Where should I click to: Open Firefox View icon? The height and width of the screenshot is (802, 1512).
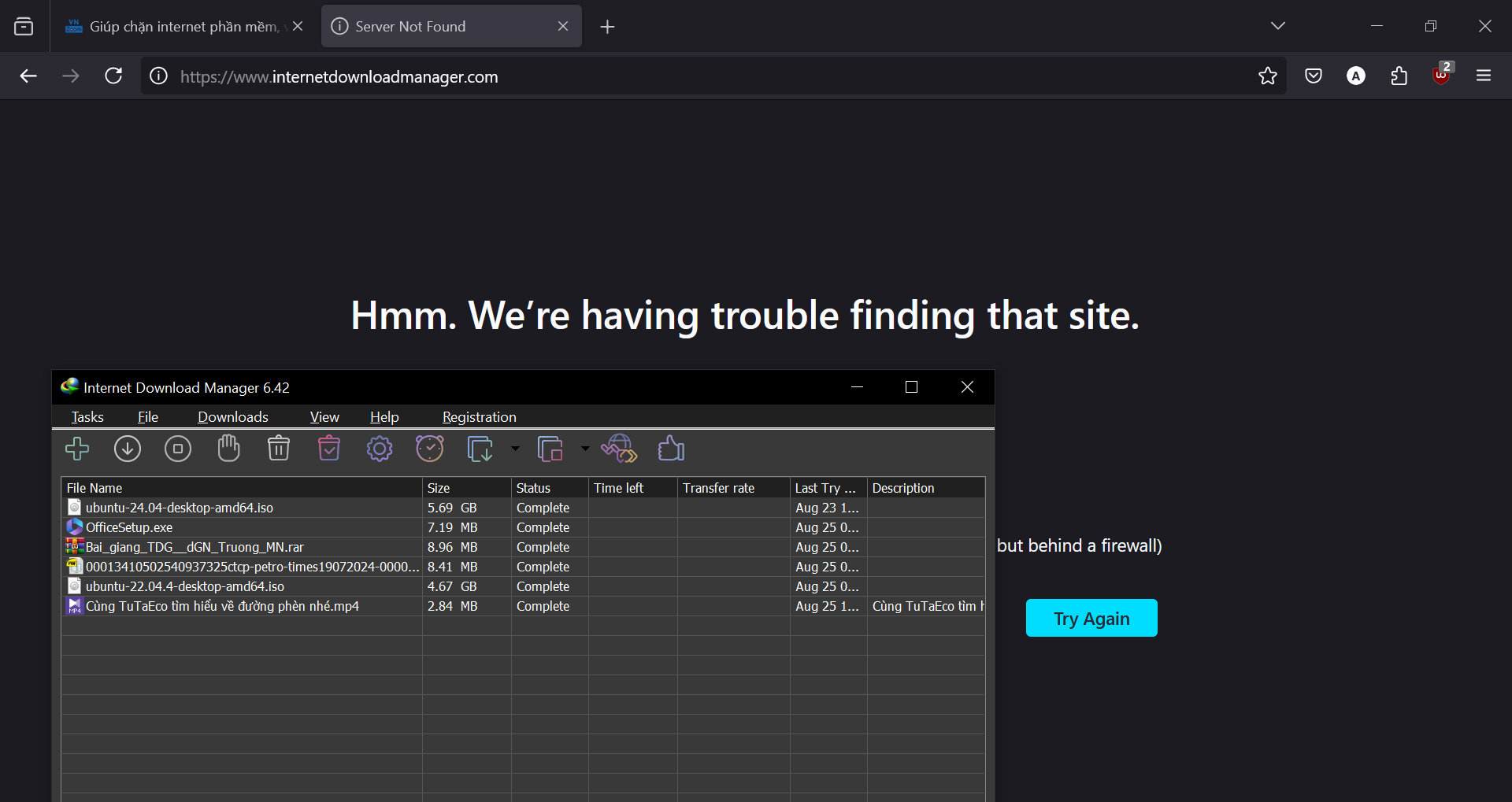tap(24, 27)
